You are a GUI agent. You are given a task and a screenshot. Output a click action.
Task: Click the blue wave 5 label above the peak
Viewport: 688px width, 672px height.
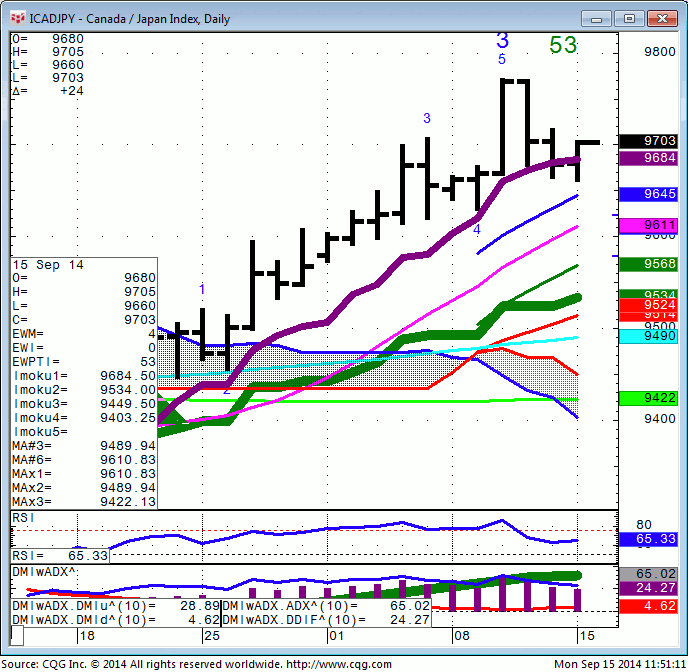click(x=502, y=59)
